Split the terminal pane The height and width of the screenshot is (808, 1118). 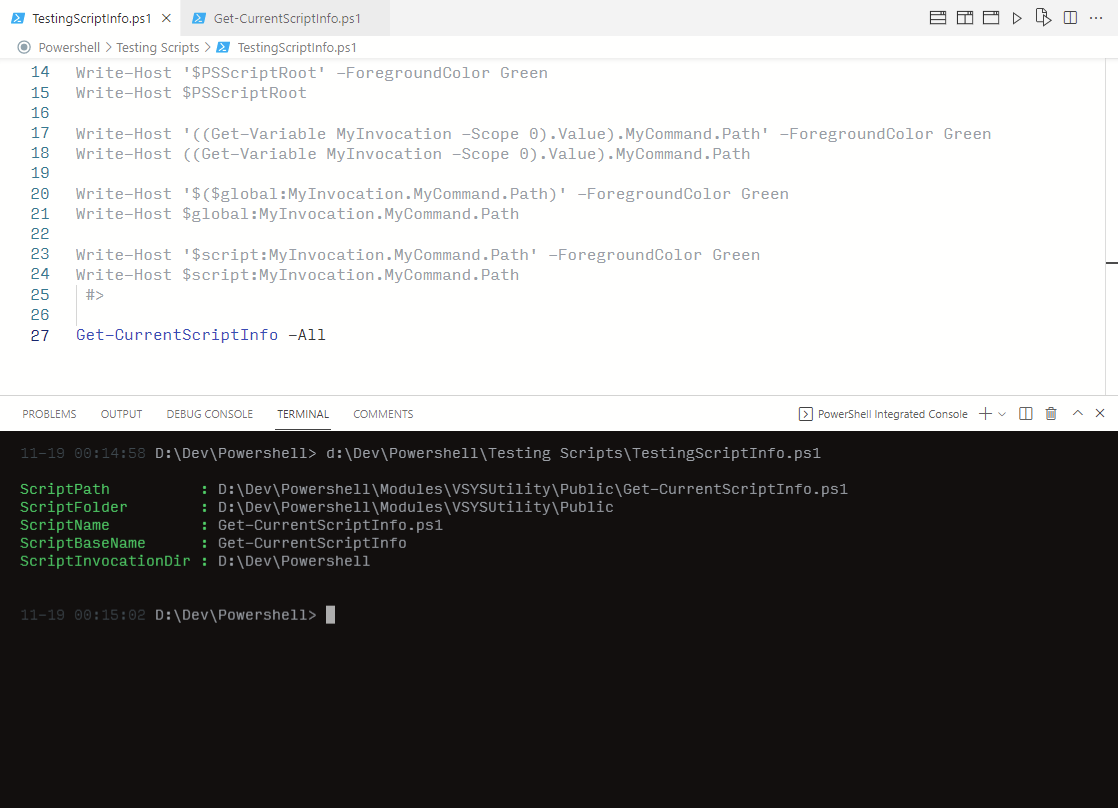click(1025, 414)
